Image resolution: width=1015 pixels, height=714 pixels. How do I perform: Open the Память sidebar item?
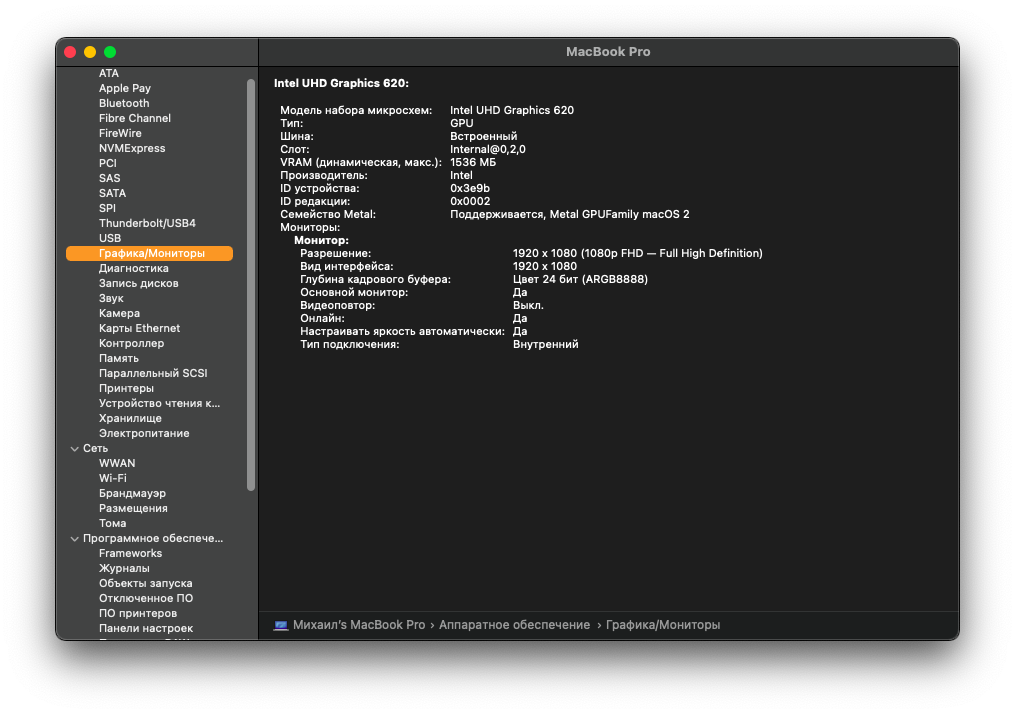point(119,358)
